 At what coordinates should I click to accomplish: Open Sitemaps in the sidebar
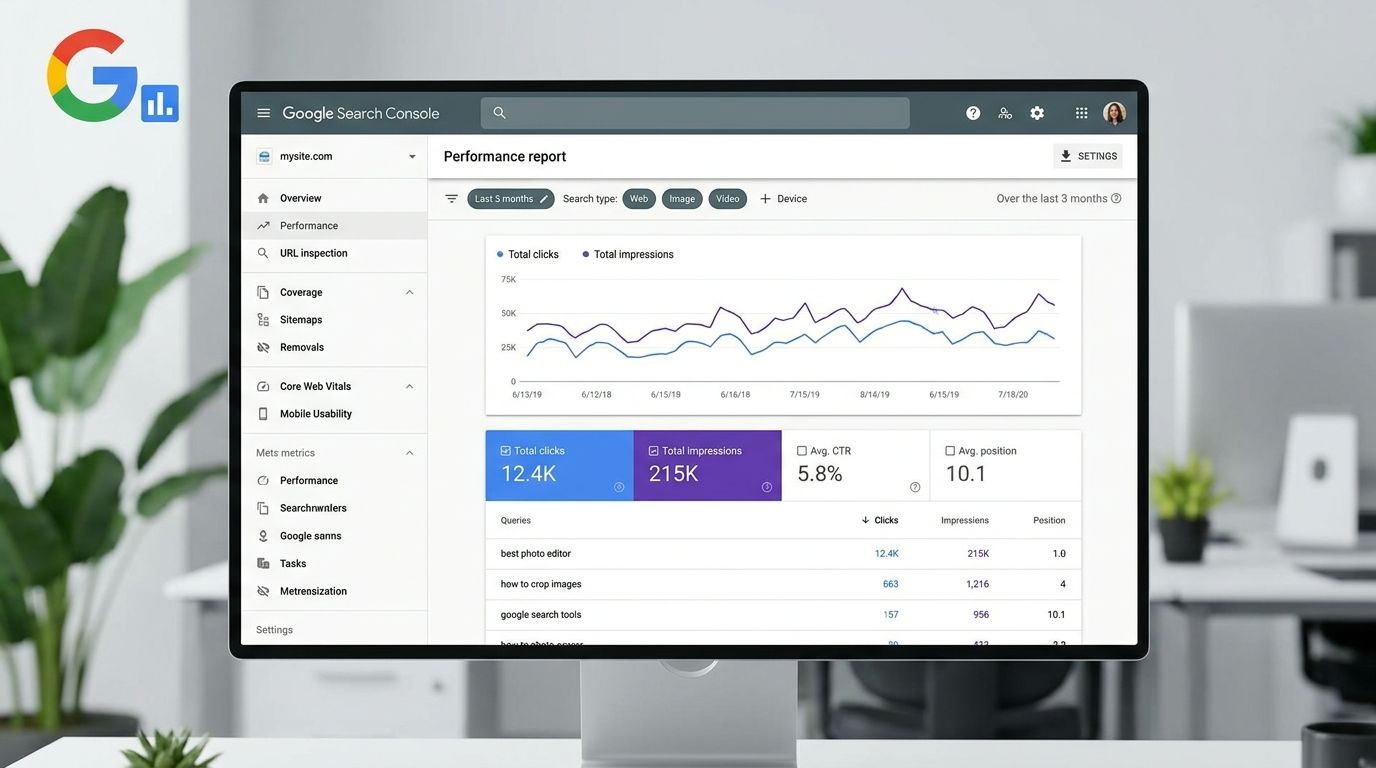[x=334, y=320]
